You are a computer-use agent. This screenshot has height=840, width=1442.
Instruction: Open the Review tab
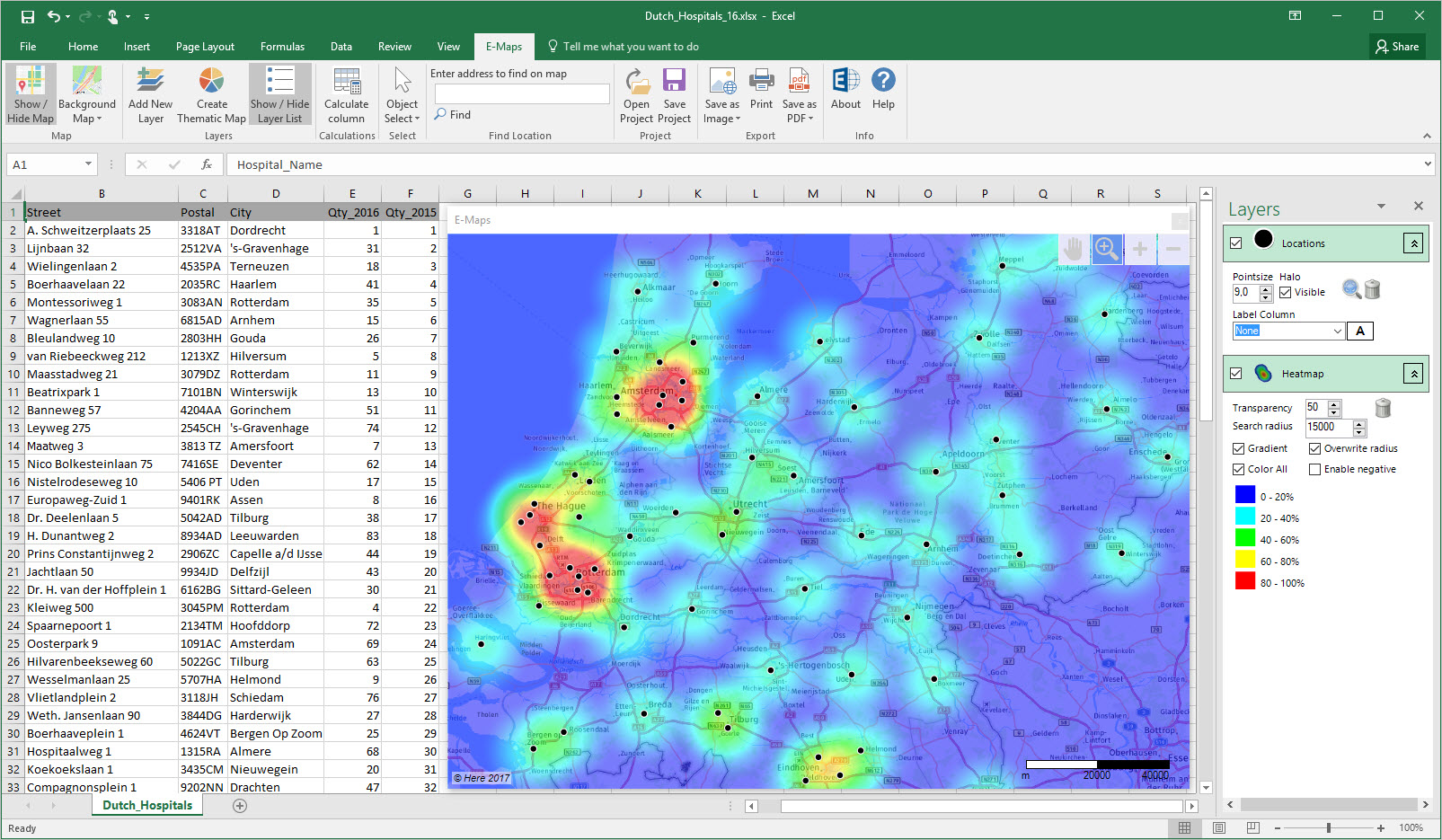pos(394,46)
